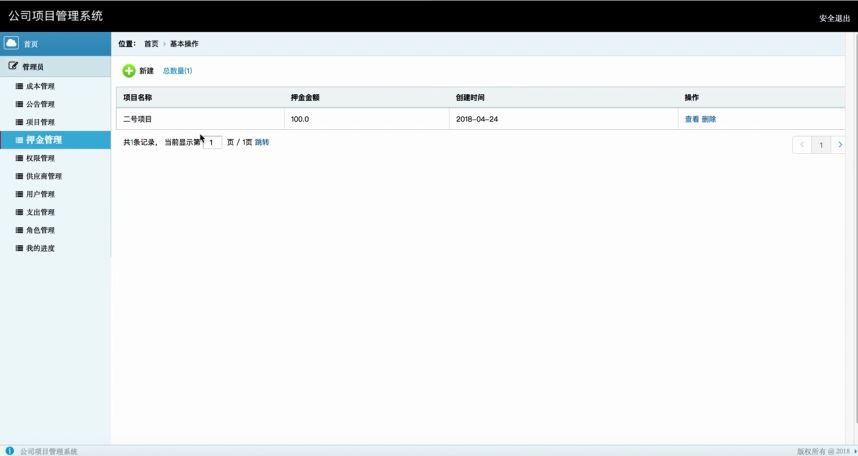Click 基本操作 in the breadcrumb
Image resolution: width=858 pixels, height=456 pixels.
pyautogui.click(x=184, y=44)
